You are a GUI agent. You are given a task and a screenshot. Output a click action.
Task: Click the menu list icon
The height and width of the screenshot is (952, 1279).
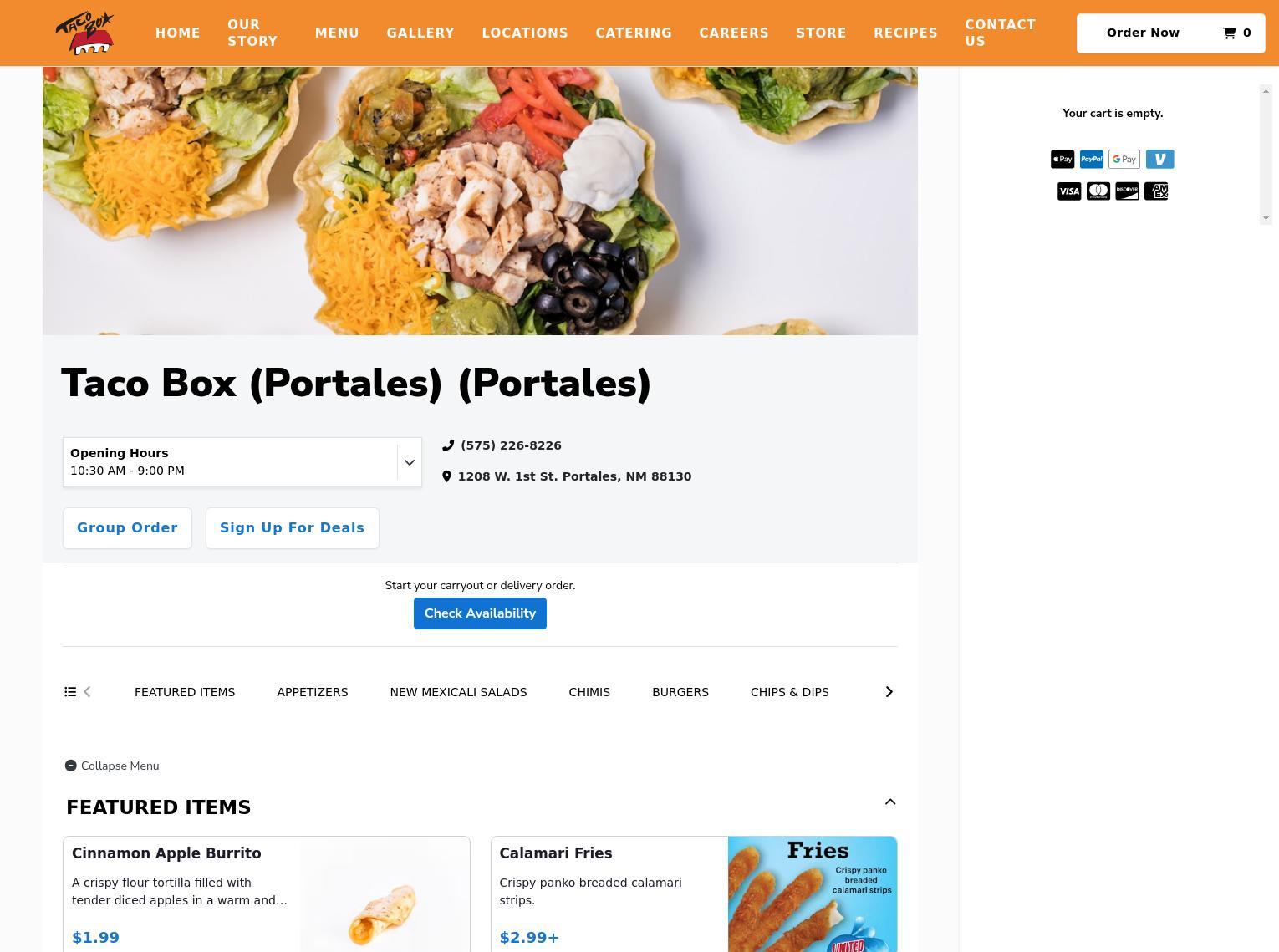(x=70, y=692)
